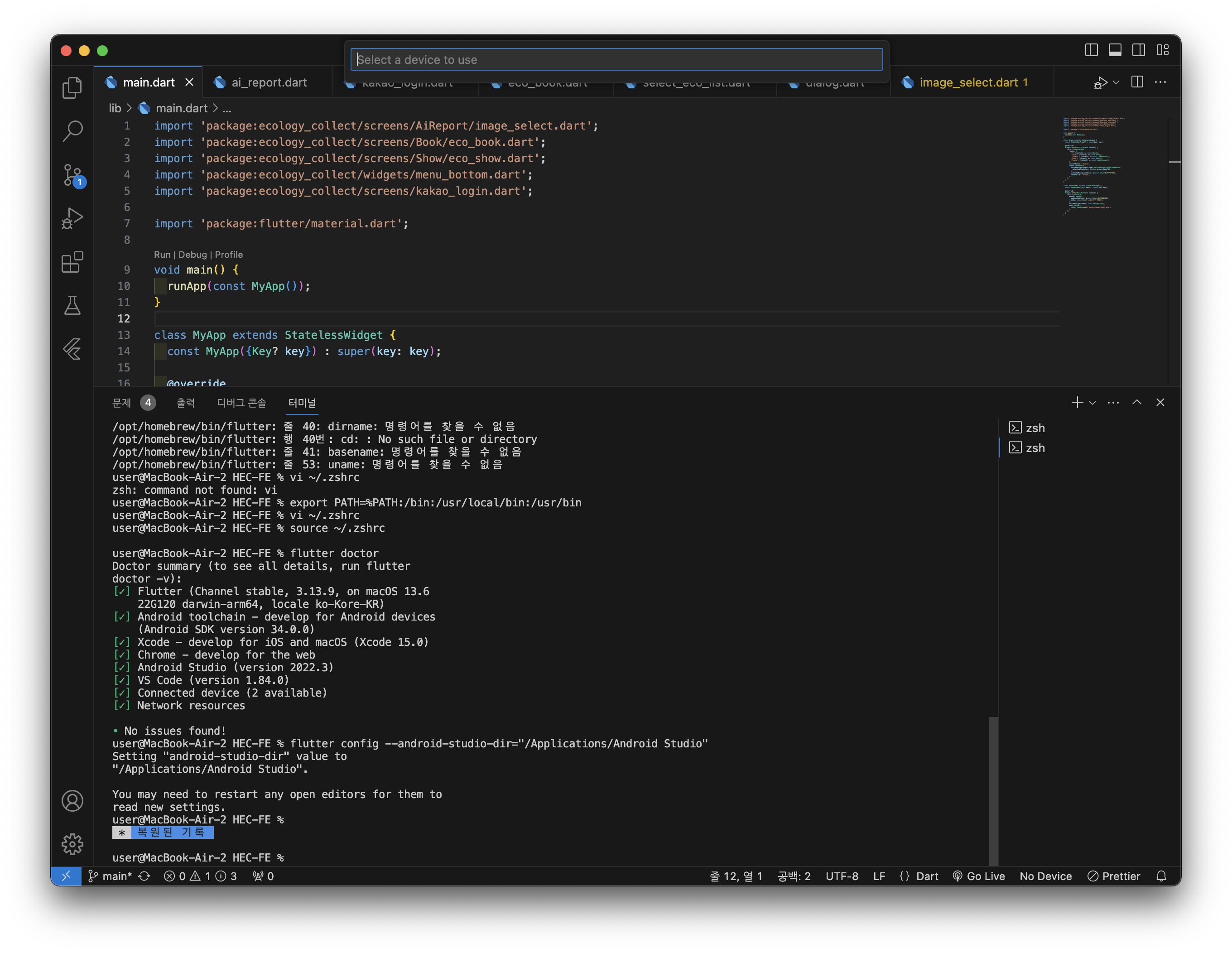This screenshot has width=1232, height=953.
Task: Open editor More Actions menu
Action: [1160, 82]
